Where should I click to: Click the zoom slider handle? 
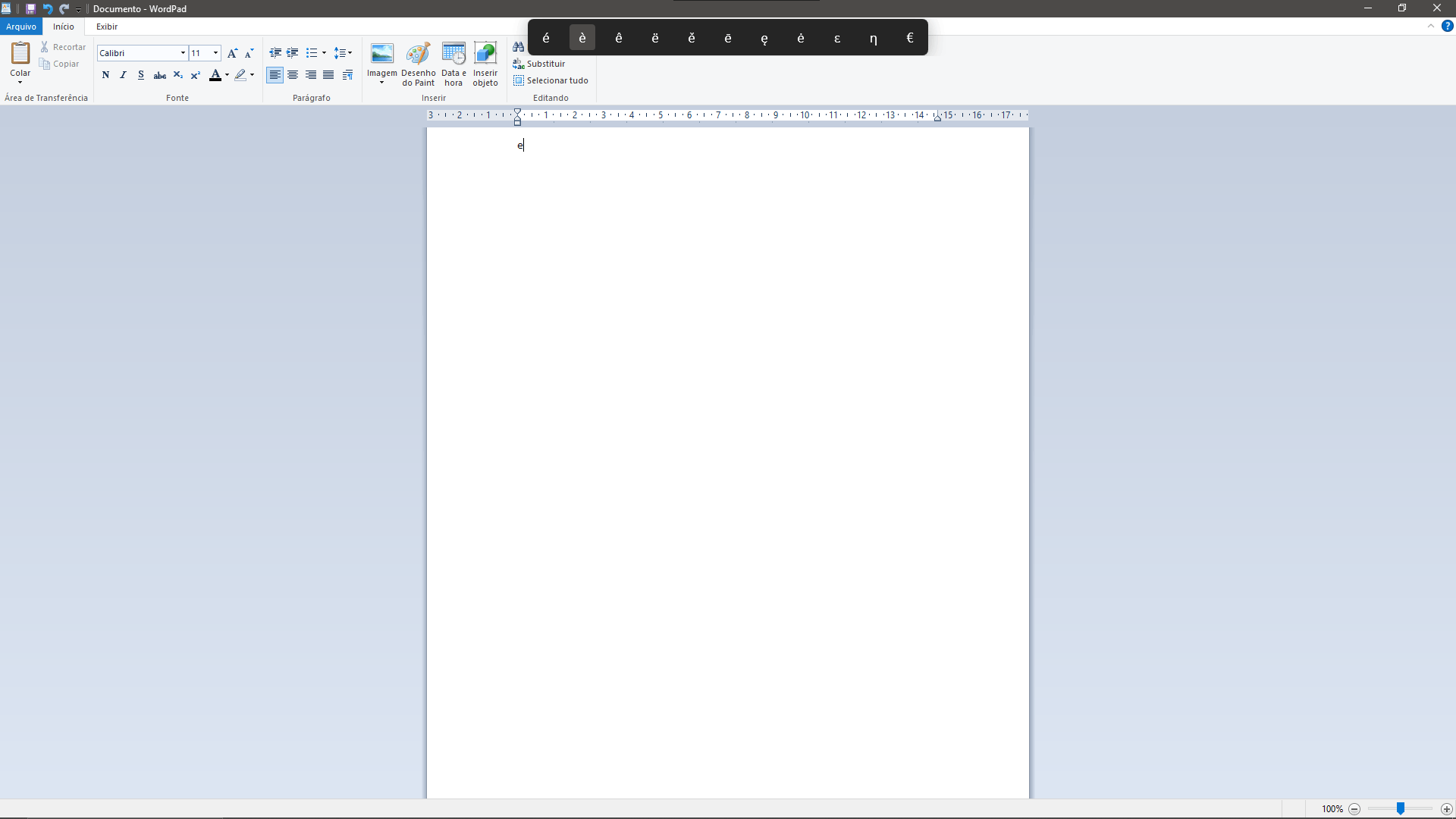coord(1401,809)
